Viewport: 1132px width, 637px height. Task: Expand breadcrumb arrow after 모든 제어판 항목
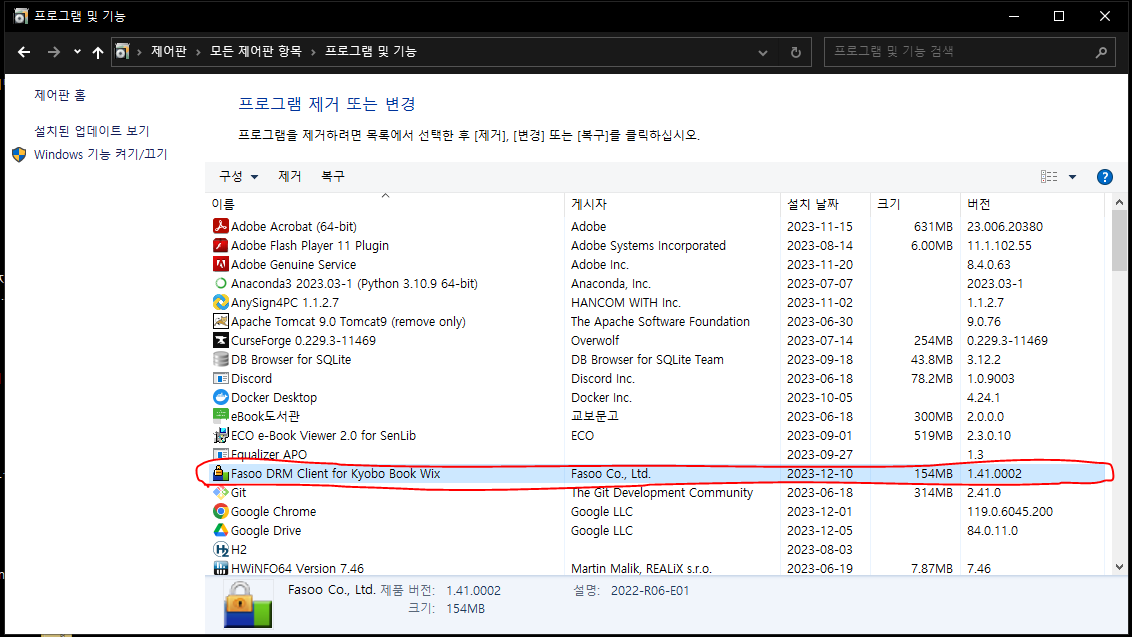pos(313,52)
